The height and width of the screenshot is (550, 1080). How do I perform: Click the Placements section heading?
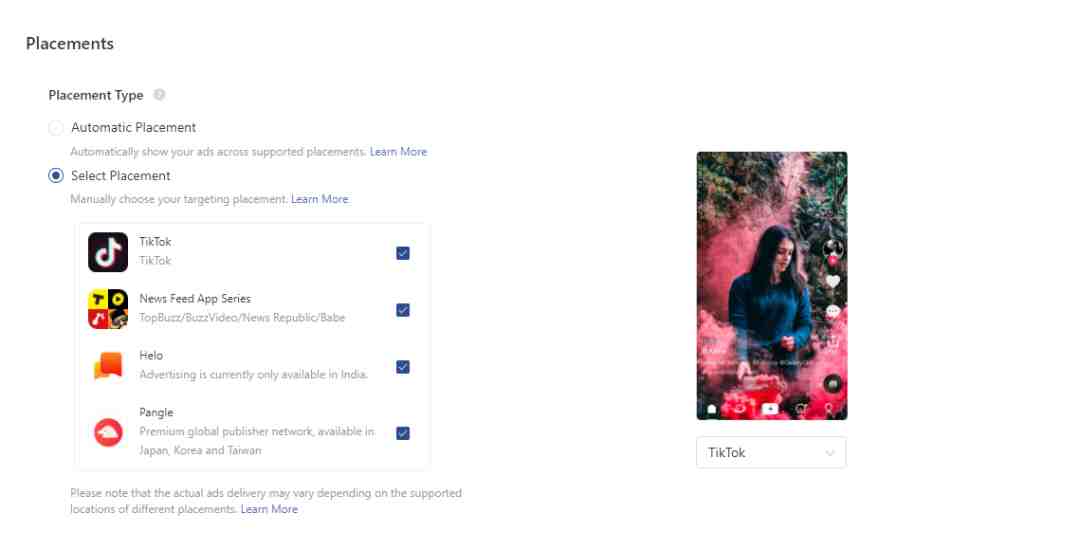(x=70, y=43)
